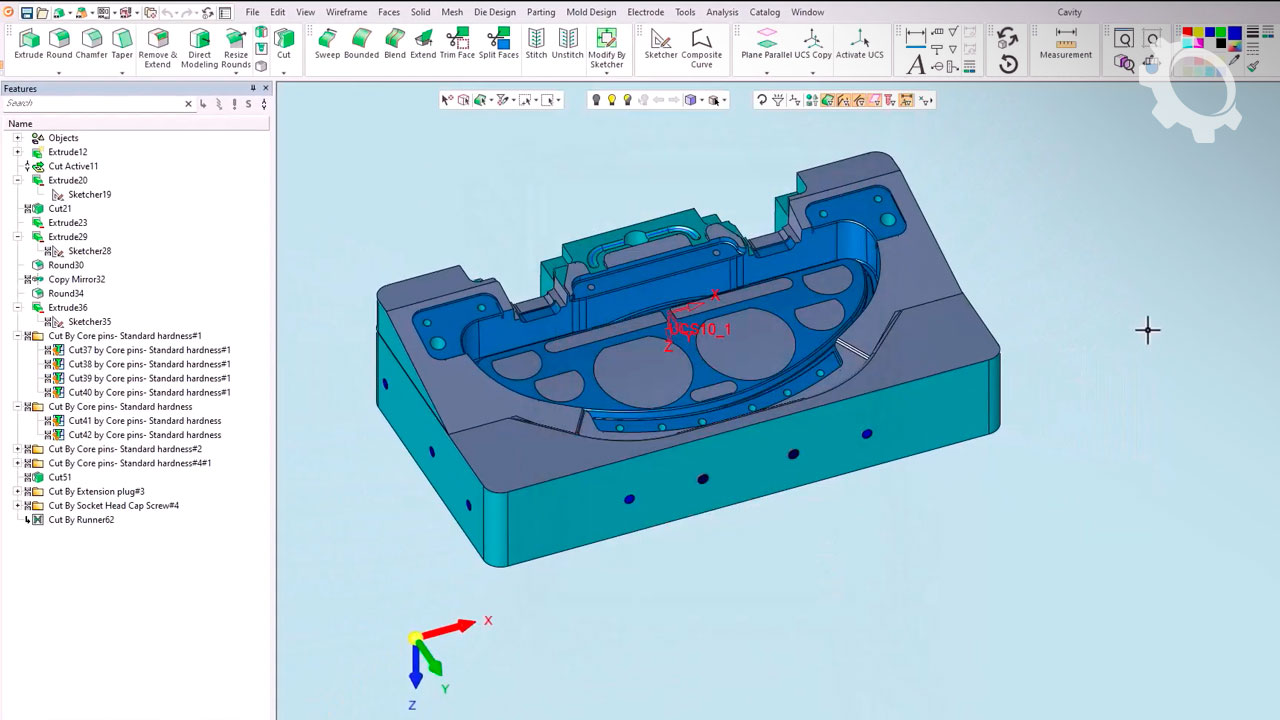Select the Activate UCS tool

pyautogui.click(x=859, y=44)
